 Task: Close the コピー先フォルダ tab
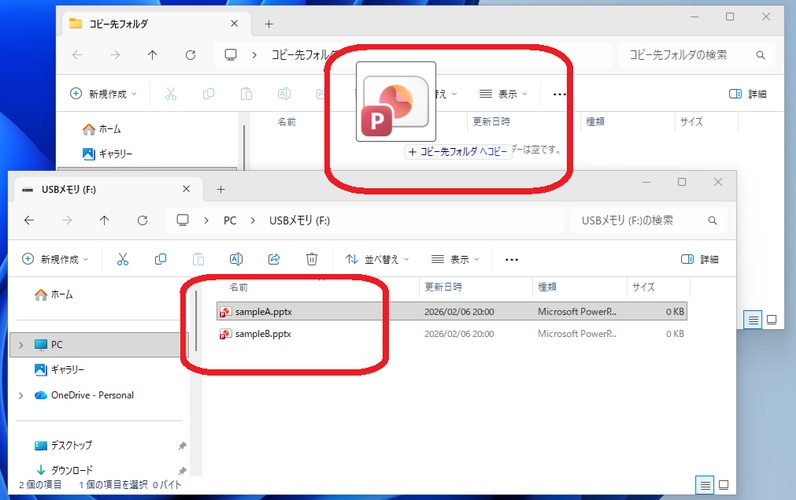coord(234,23)
